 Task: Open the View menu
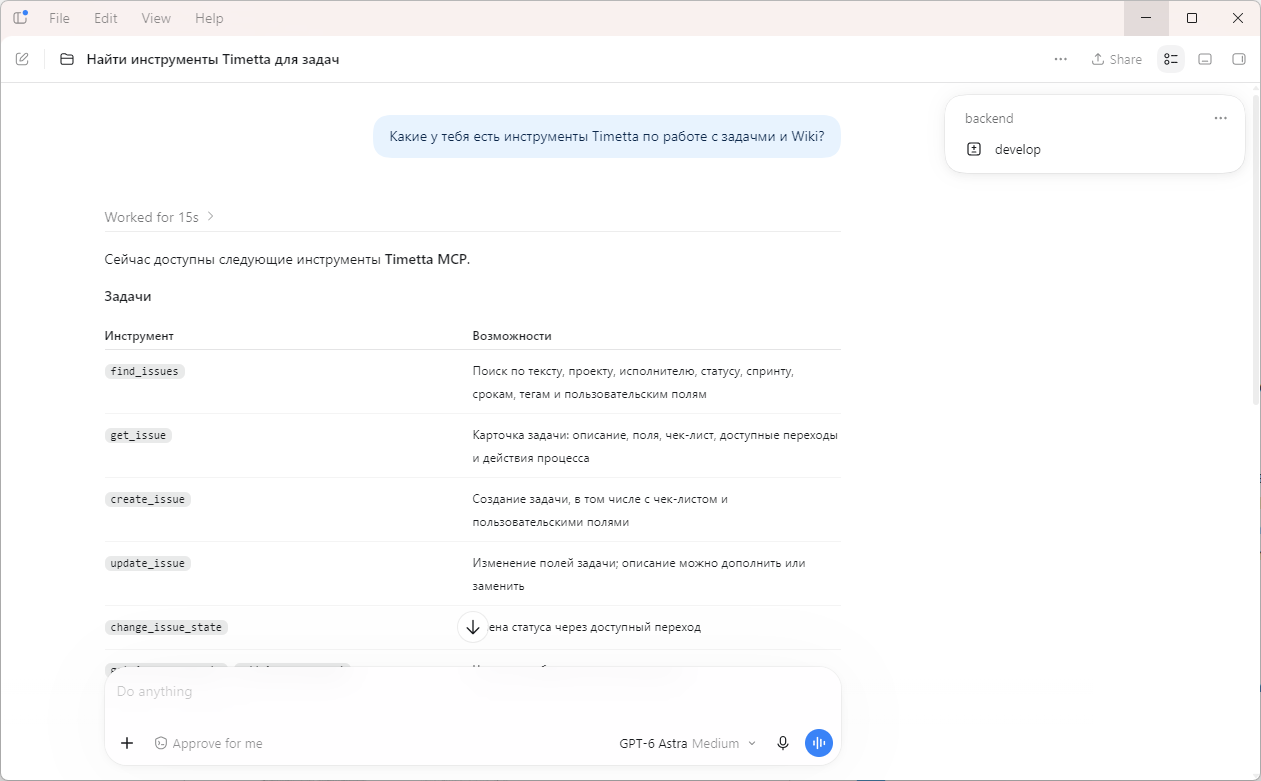click(x=156, y=18)
